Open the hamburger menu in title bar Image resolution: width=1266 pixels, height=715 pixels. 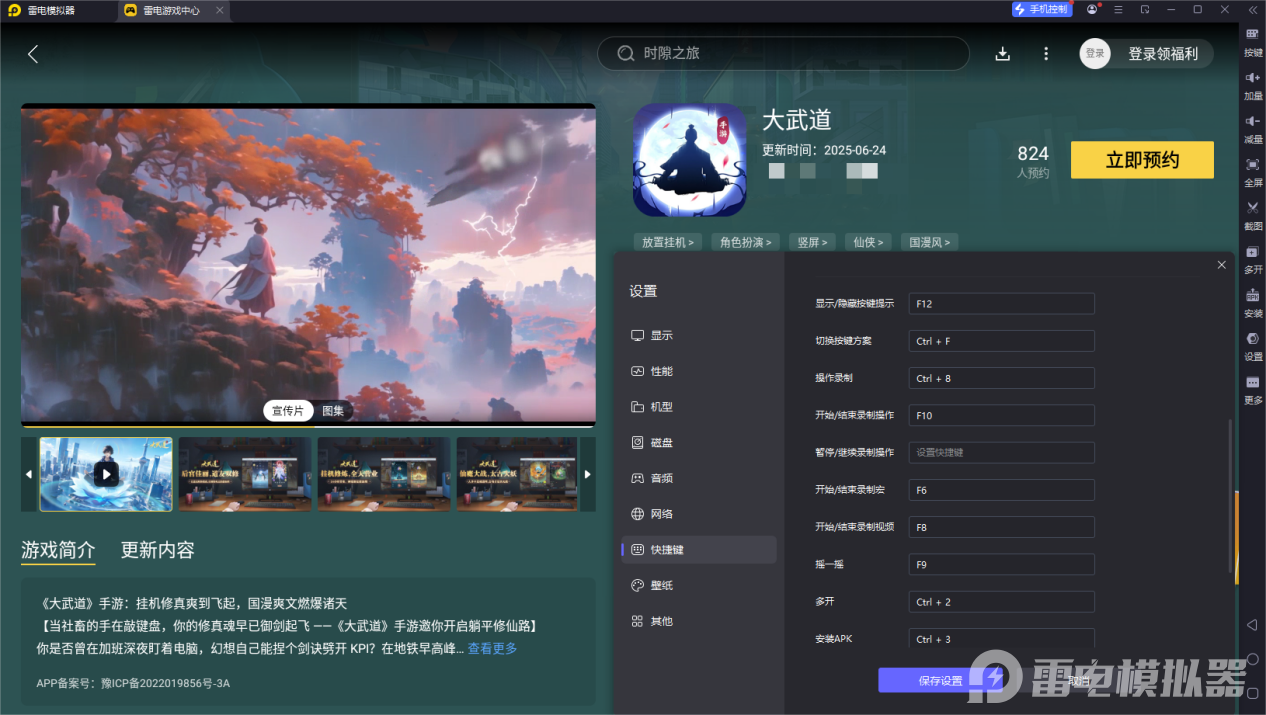tap(1118, 9)
